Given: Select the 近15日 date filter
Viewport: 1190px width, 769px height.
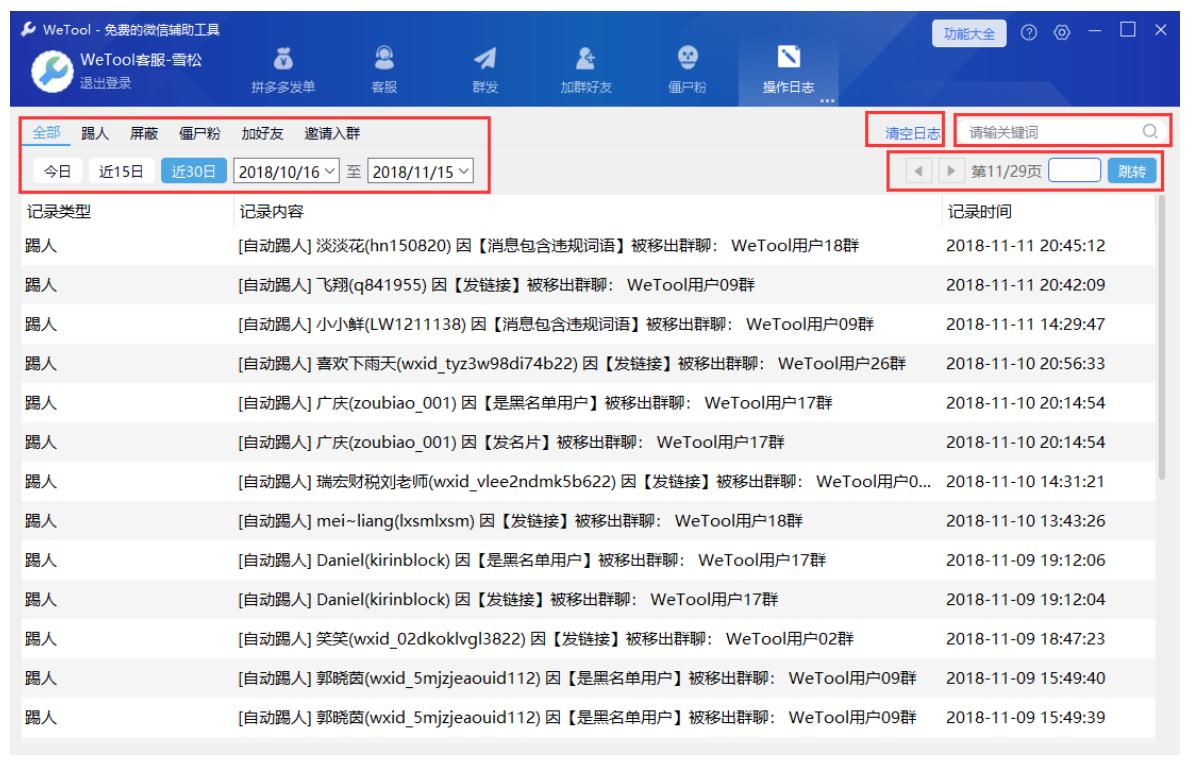Looking at the screenshot, I should click(121, 172).
